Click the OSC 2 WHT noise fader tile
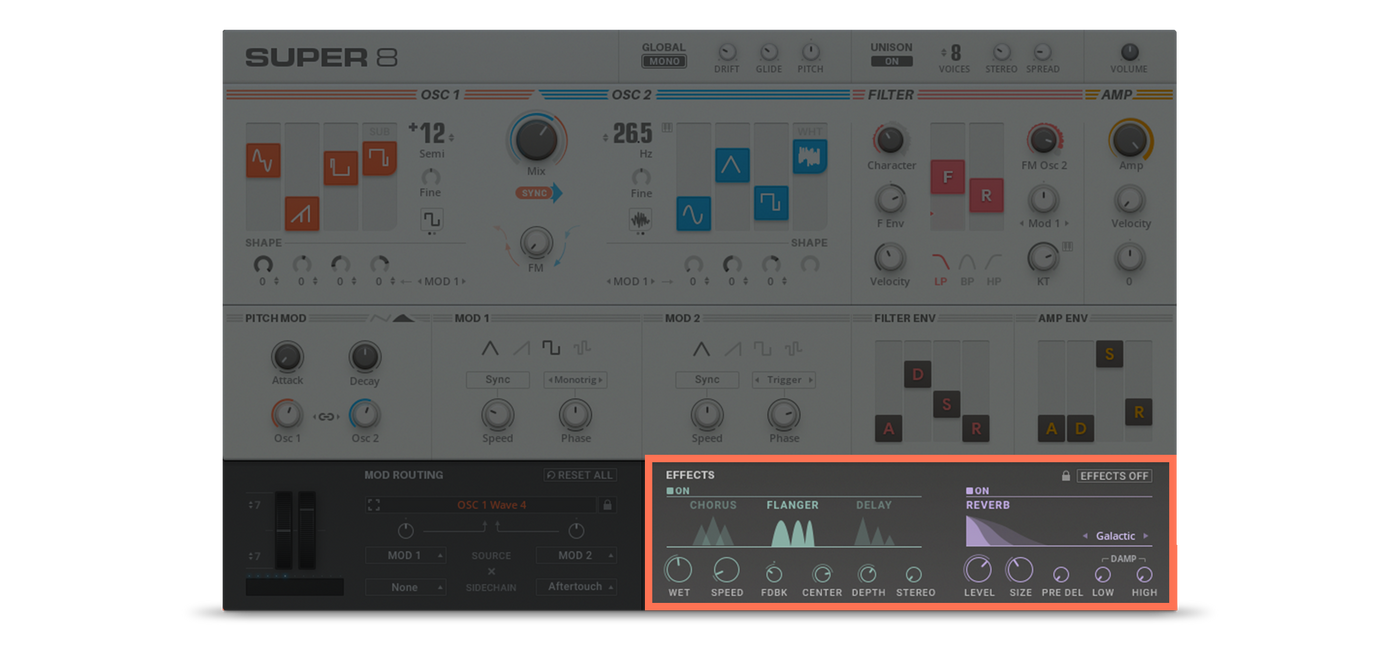The image size is (1400, 655). [x=810, y=156]
